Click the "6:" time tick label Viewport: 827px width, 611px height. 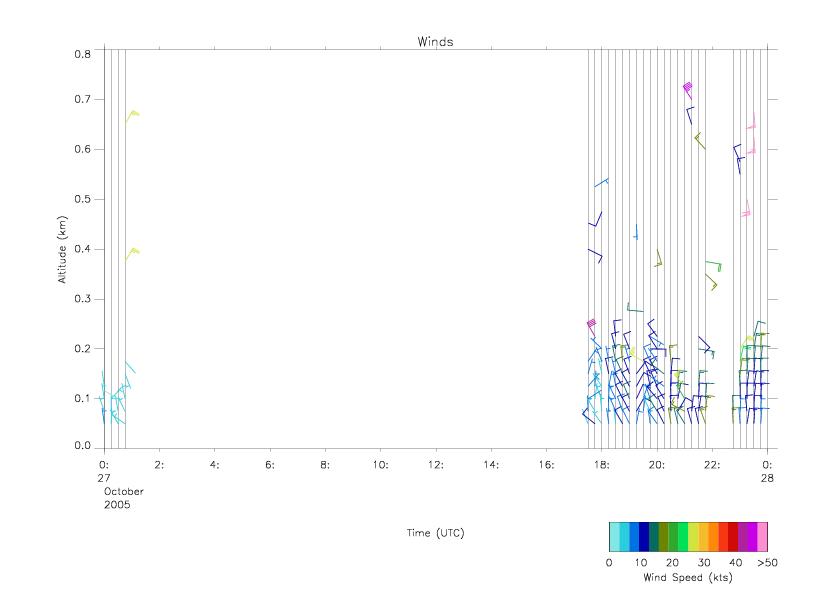click(x=270, y=465)
